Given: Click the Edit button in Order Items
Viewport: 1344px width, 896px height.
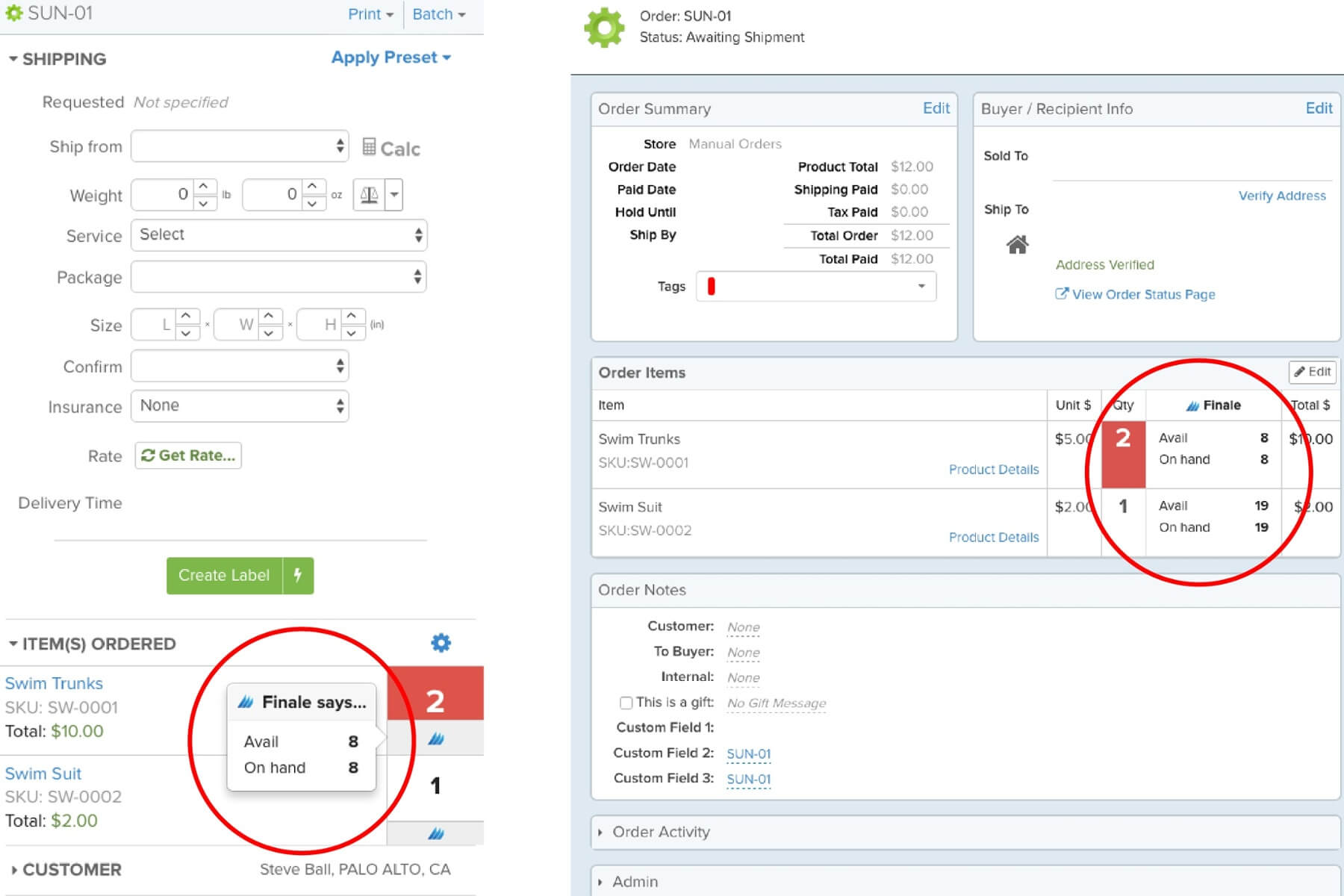Looking at the screenshot, I should [x=1313, y=372].
